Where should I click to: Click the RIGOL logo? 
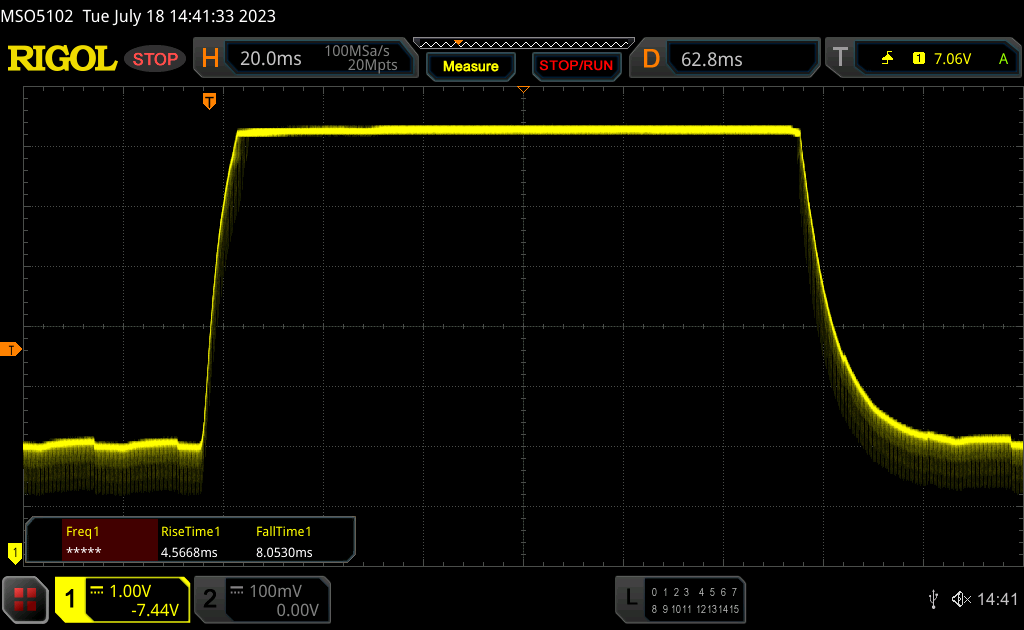pyautogui.click(x=62, y=59)
